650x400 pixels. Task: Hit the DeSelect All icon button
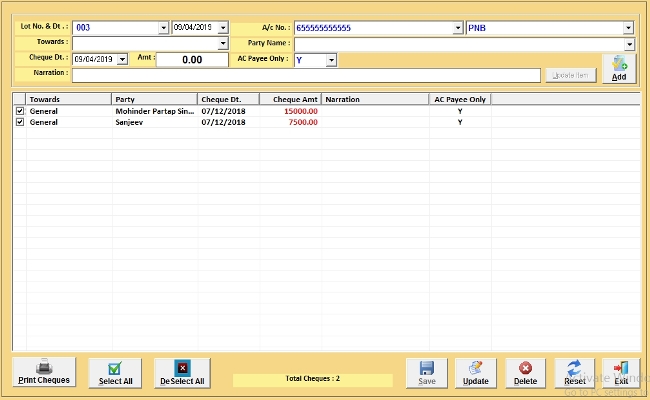[182, 367]
